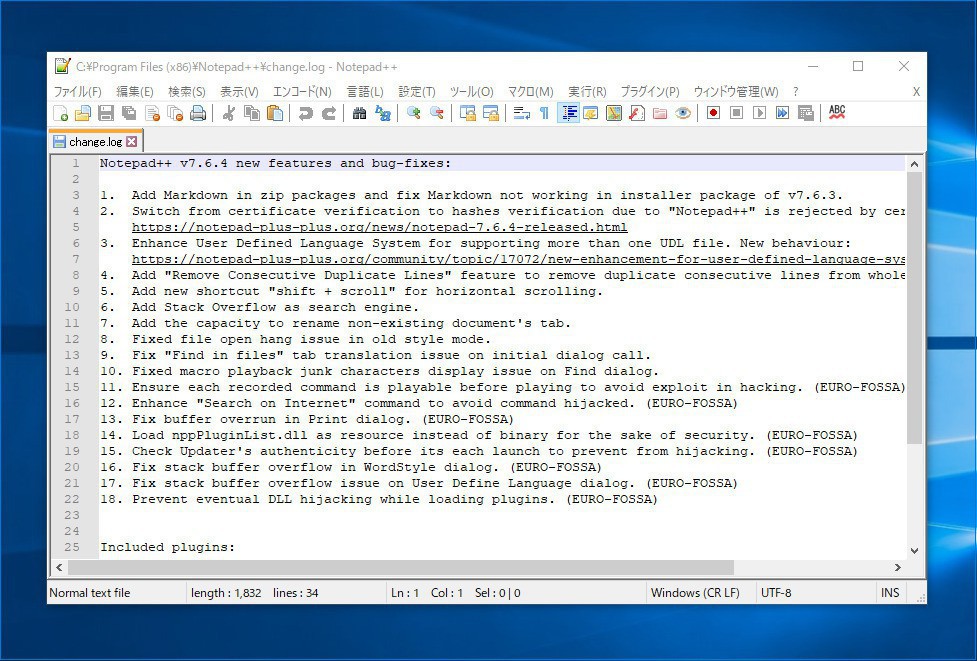Open the 言語(L) menu
Image resolution: width=977 pixels, height=661 pixels.
365,92
